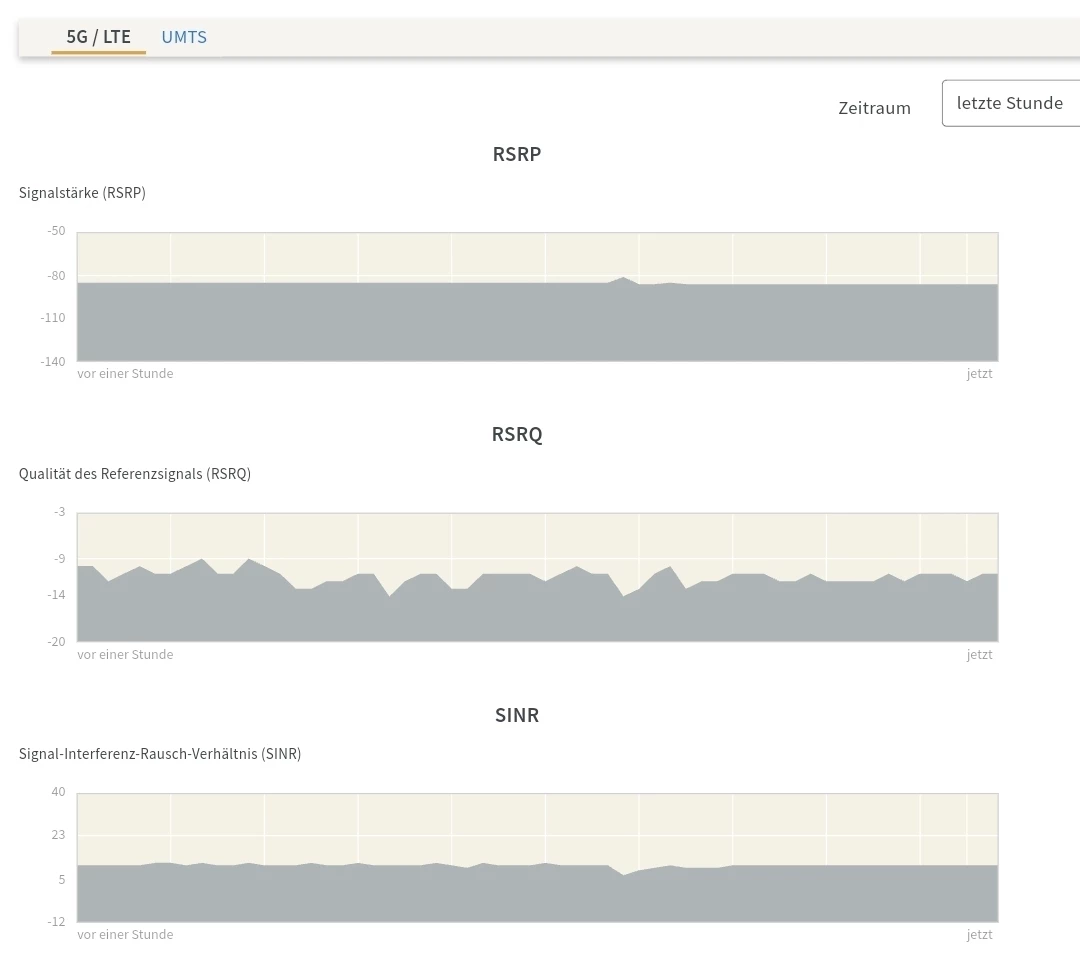
Task: Click the SINR section heading
Action: pos(517,715)
